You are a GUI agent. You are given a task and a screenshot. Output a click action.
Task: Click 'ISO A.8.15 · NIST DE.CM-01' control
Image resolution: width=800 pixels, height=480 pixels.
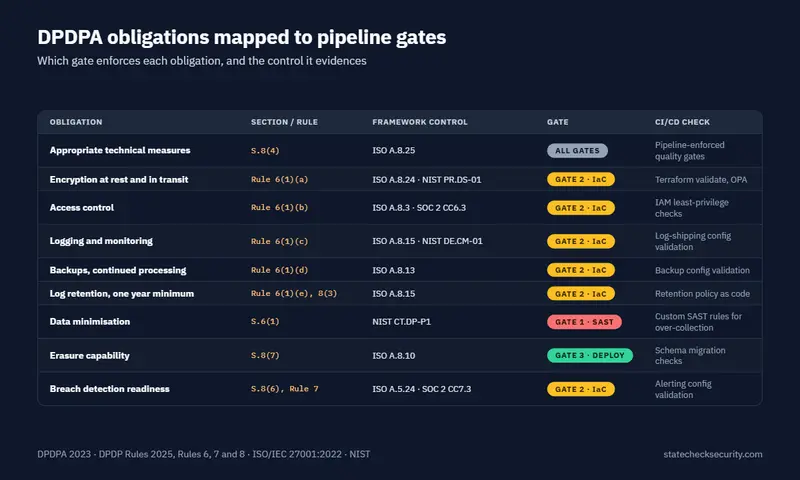click(427, 241)
